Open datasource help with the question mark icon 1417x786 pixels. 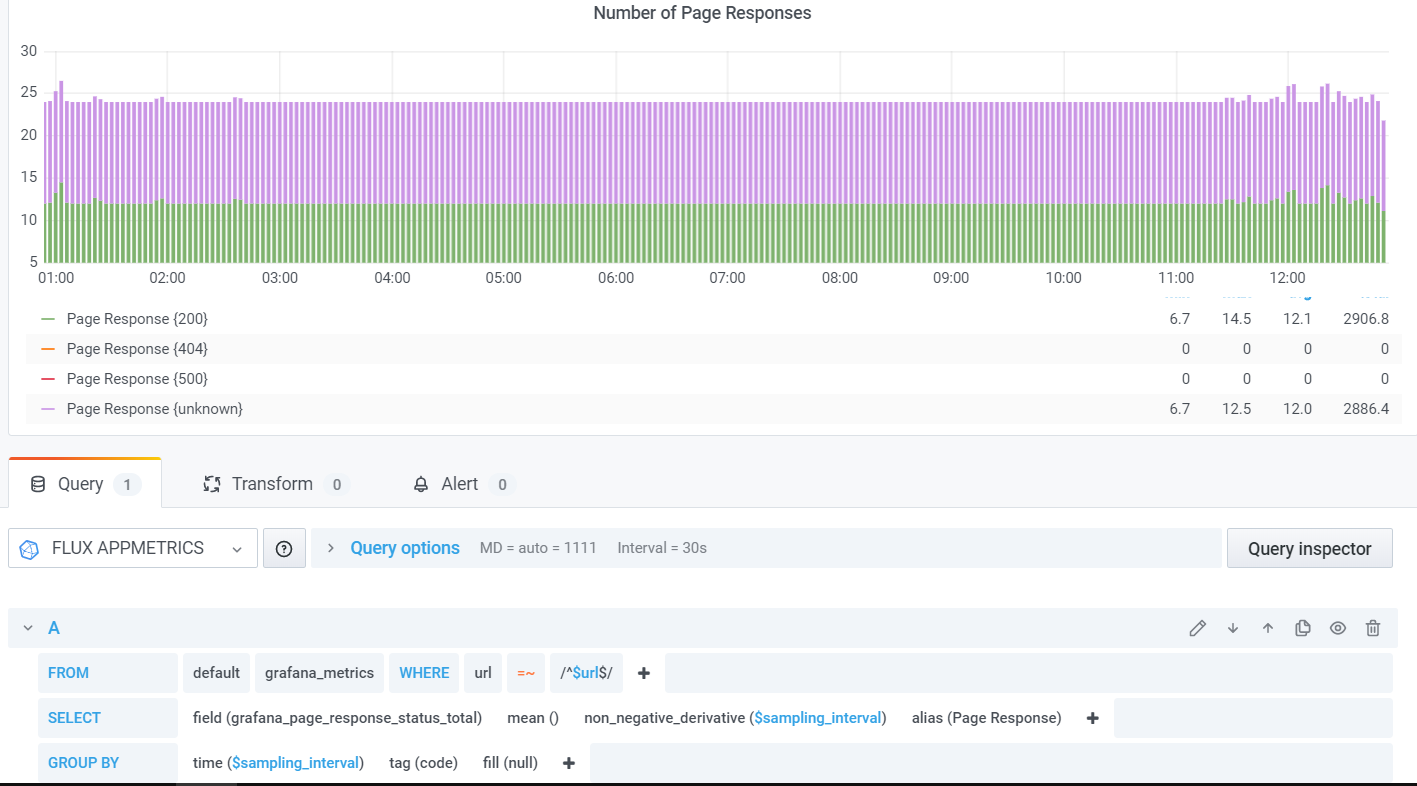tap(284, 548)
